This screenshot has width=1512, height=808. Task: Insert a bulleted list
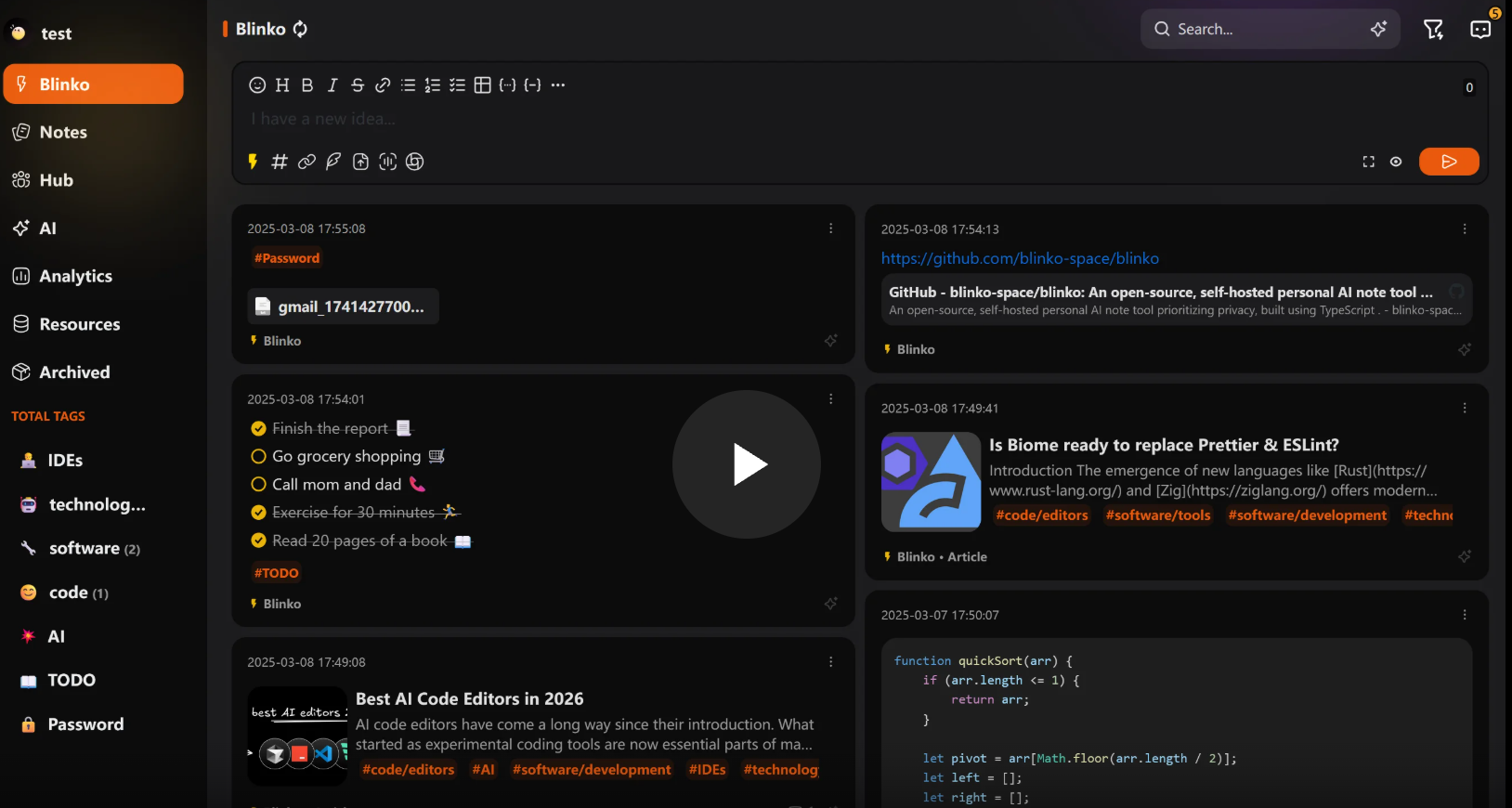[408, 85]
